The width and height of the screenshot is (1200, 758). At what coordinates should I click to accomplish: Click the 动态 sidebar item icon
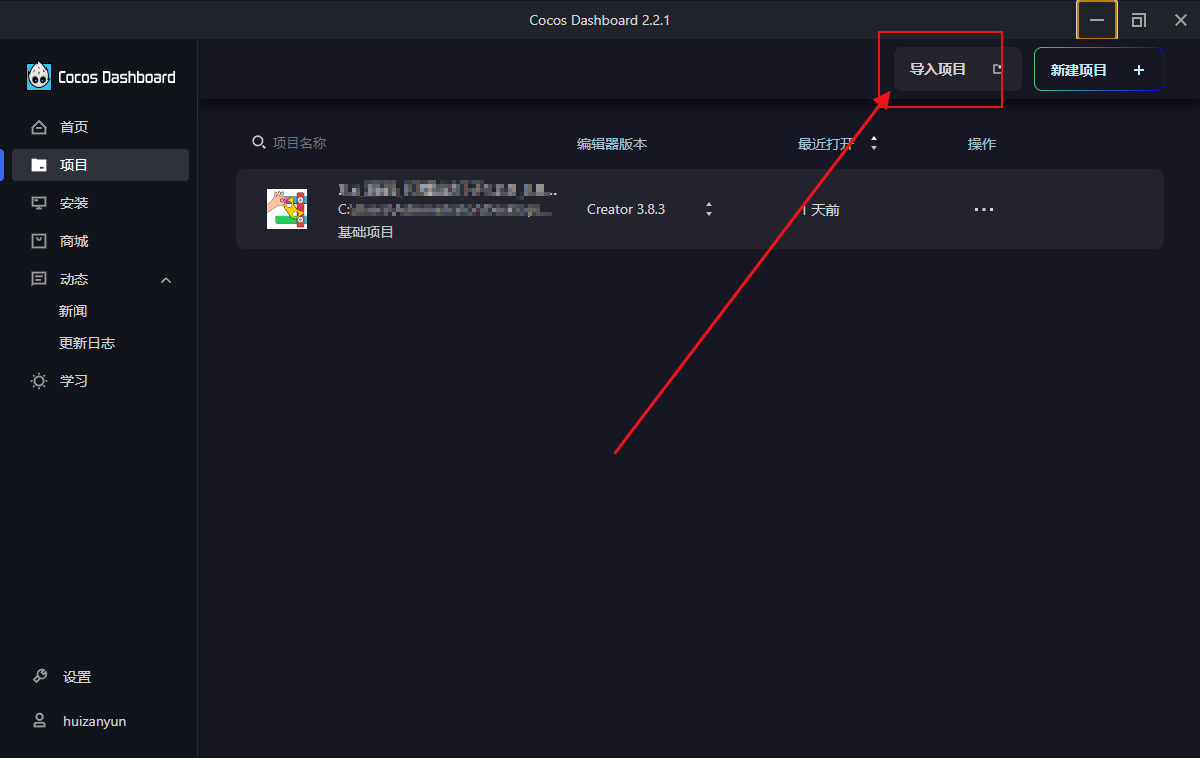click(39, 279)
